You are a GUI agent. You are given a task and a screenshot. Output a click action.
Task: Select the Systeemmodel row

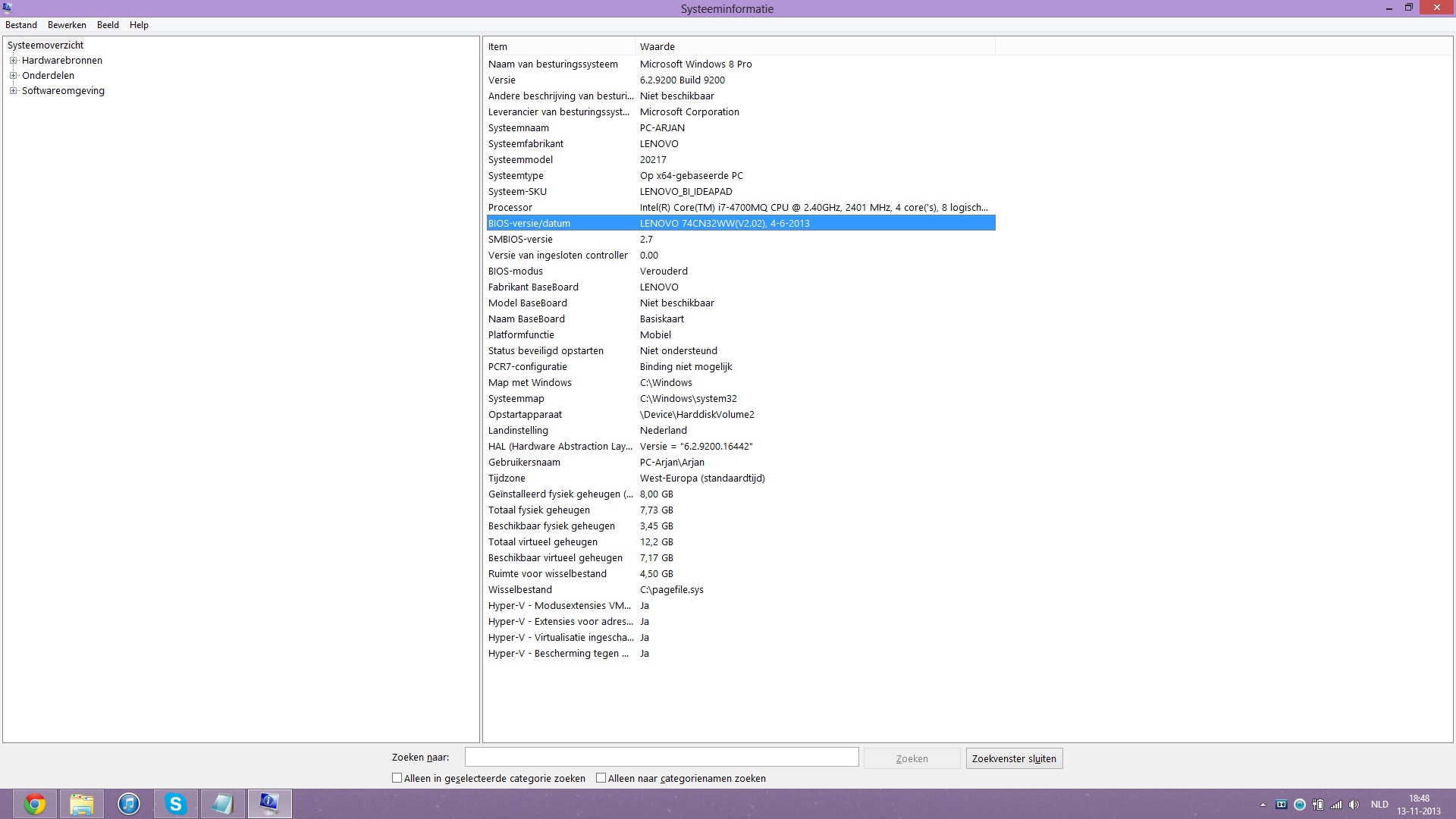(740, 160)
